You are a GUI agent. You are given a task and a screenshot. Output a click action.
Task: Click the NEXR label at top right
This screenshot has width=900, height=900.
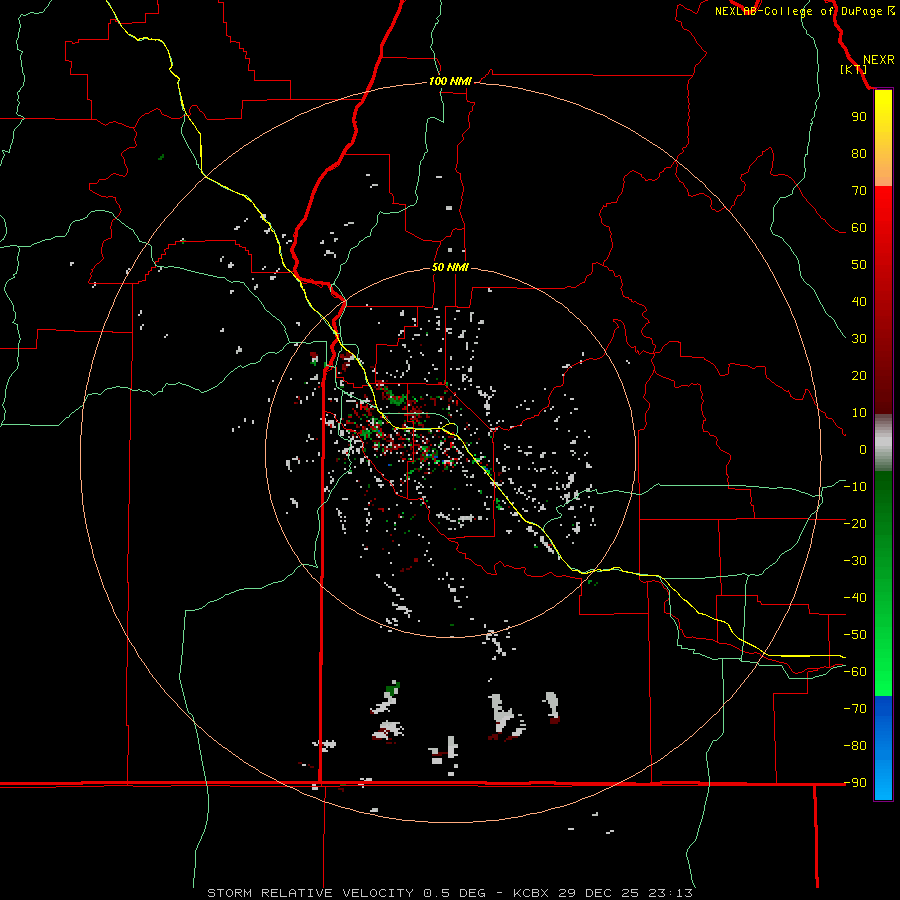879,60
